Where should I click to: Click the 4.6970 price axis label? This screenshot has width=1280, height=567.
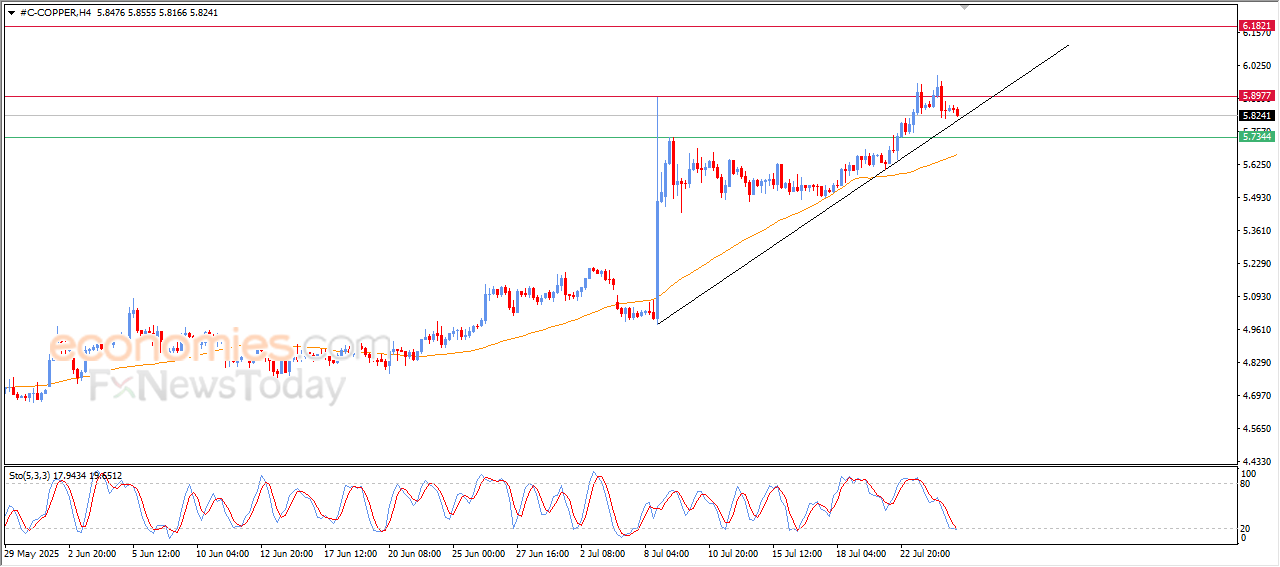tap(1257, 396)
